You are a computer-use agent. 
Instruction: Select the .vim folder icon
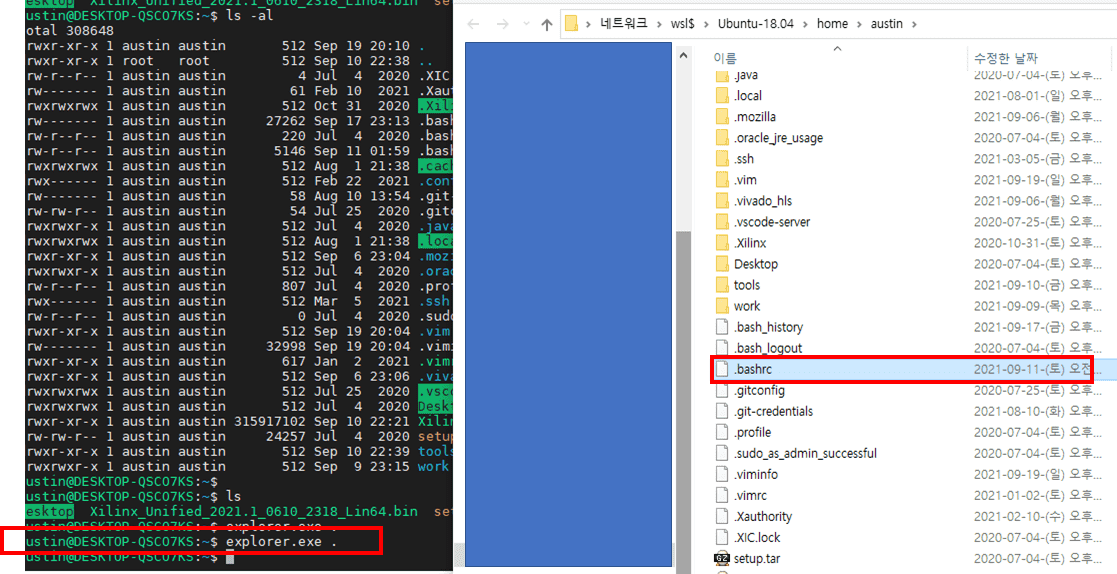[x=722, y=179]
